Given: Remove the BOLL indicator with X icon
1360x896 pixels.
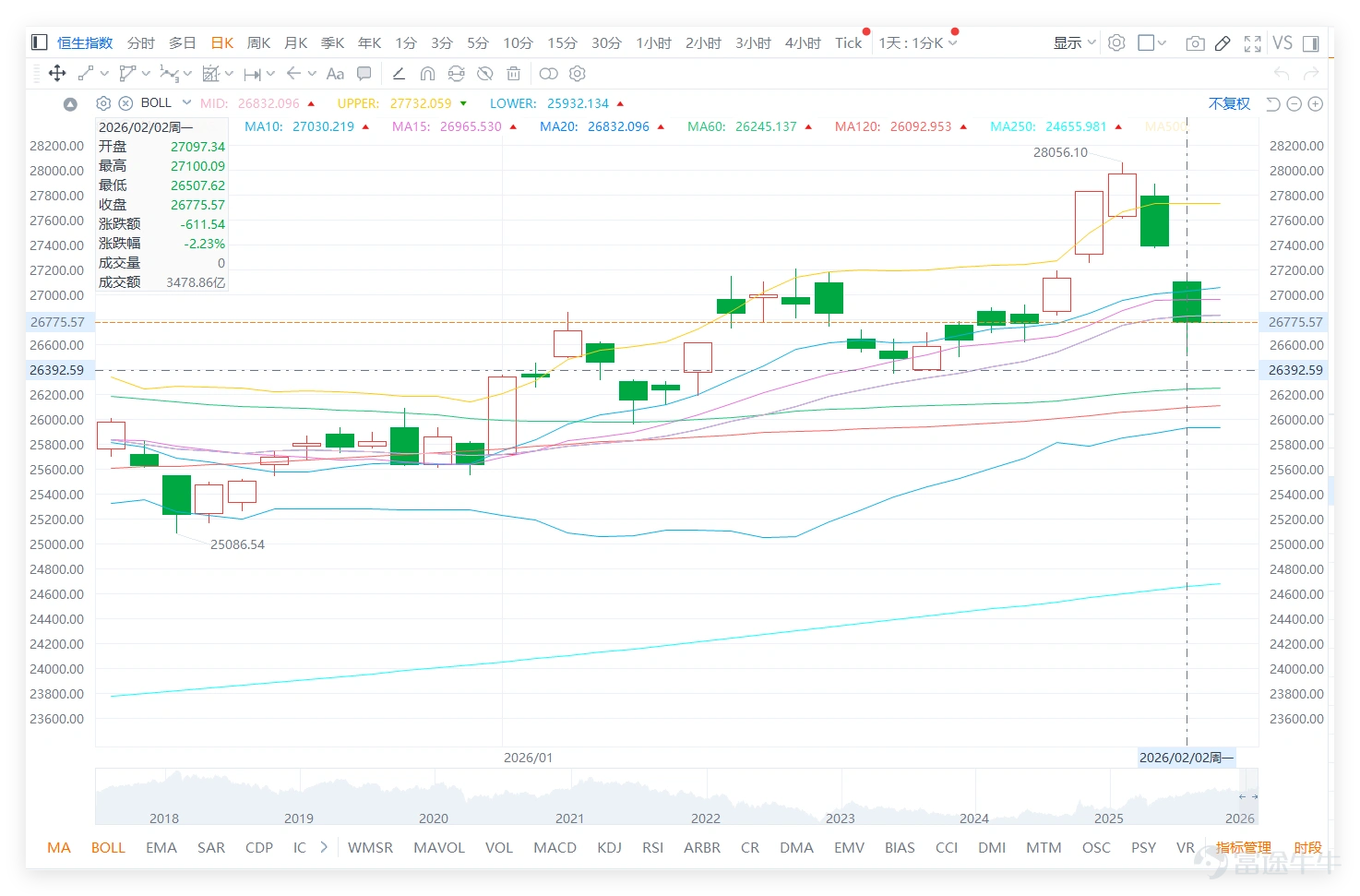Looking at the screenshot, I should [x=126, y=103].
